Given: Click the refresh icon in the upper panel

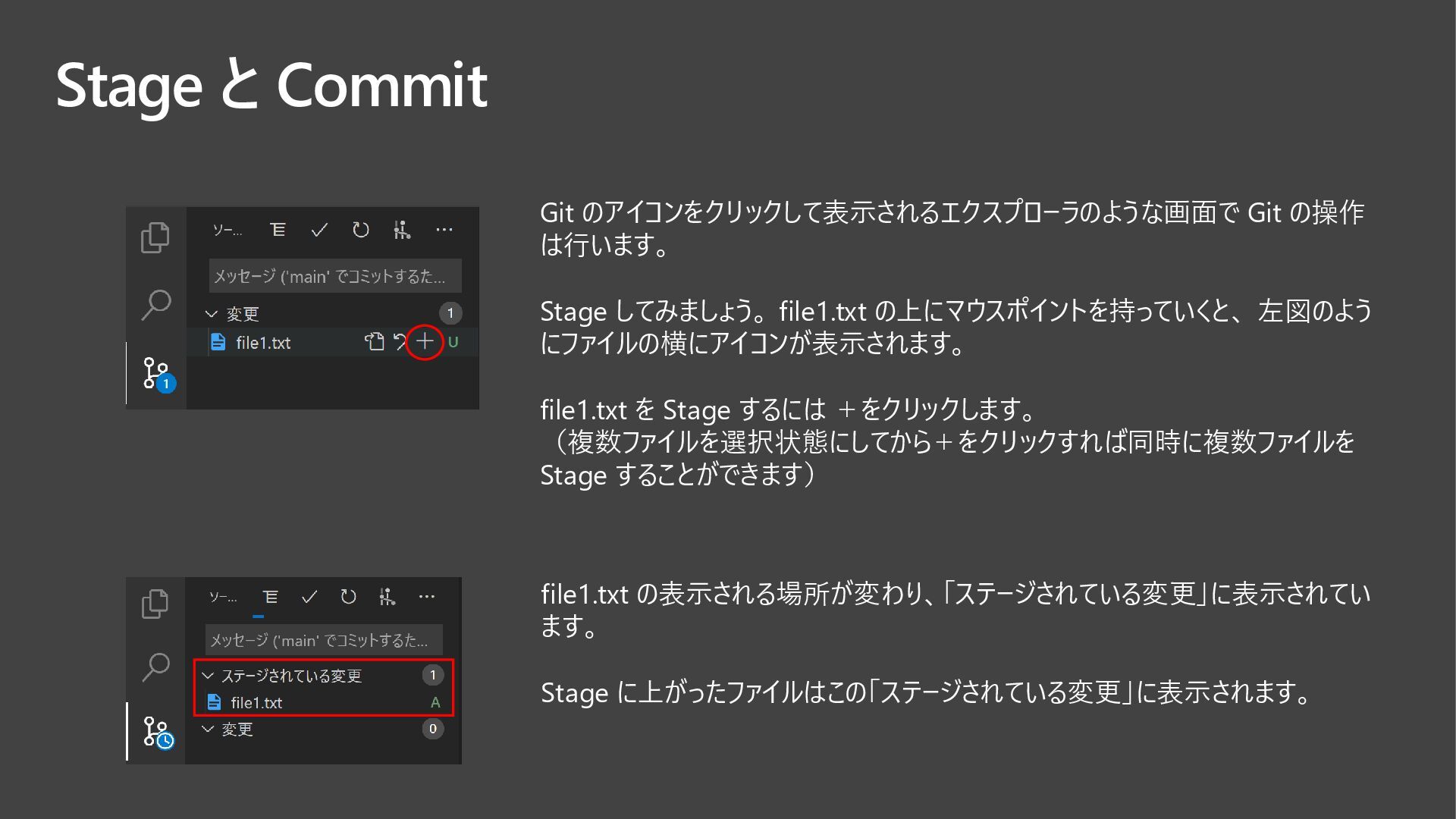Looking at the screenshot, I should [361, 230].
